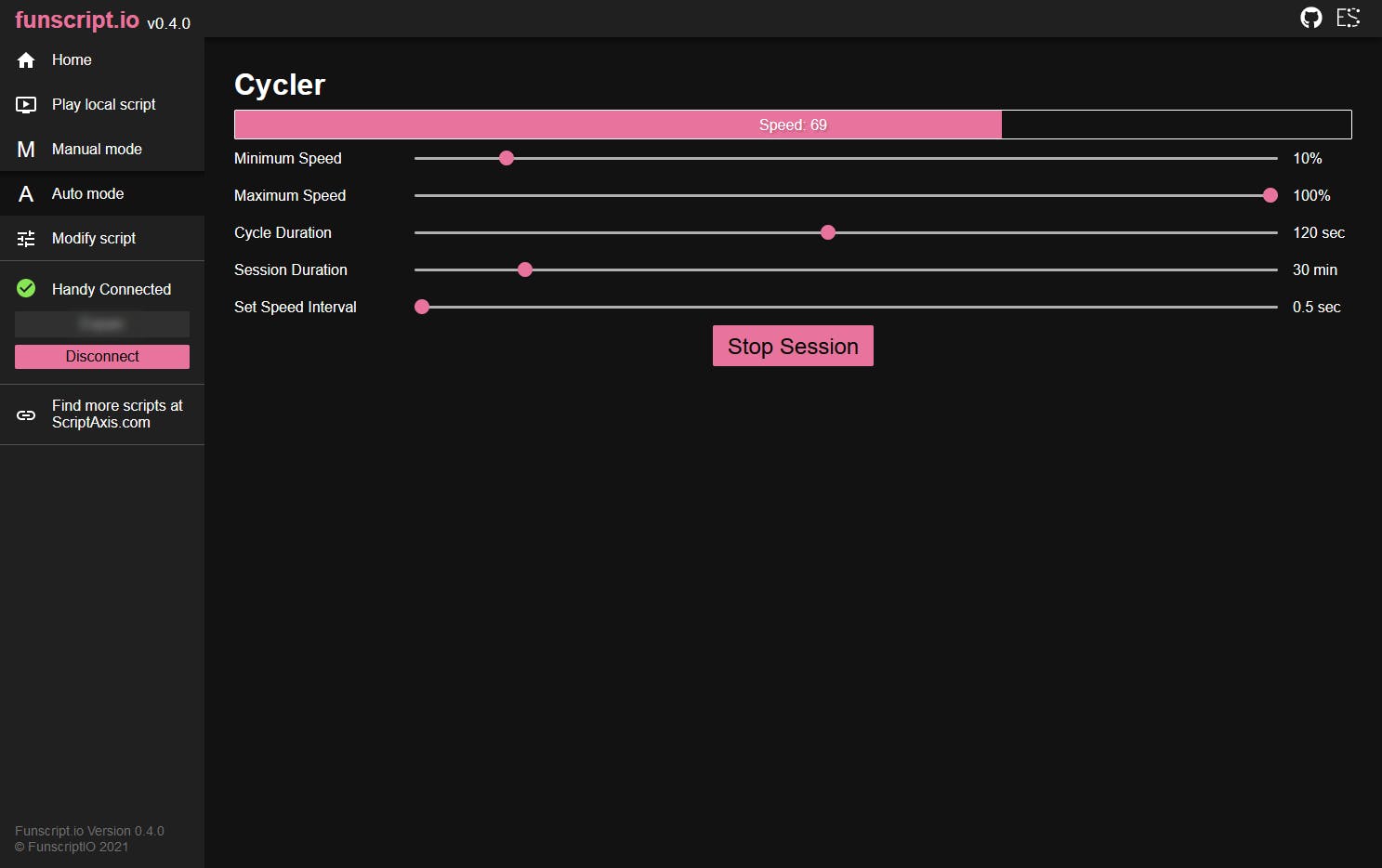The image size is (1382, 868).
Task: Click the Maximum Speed slider handle
Action: (1270, 195)
